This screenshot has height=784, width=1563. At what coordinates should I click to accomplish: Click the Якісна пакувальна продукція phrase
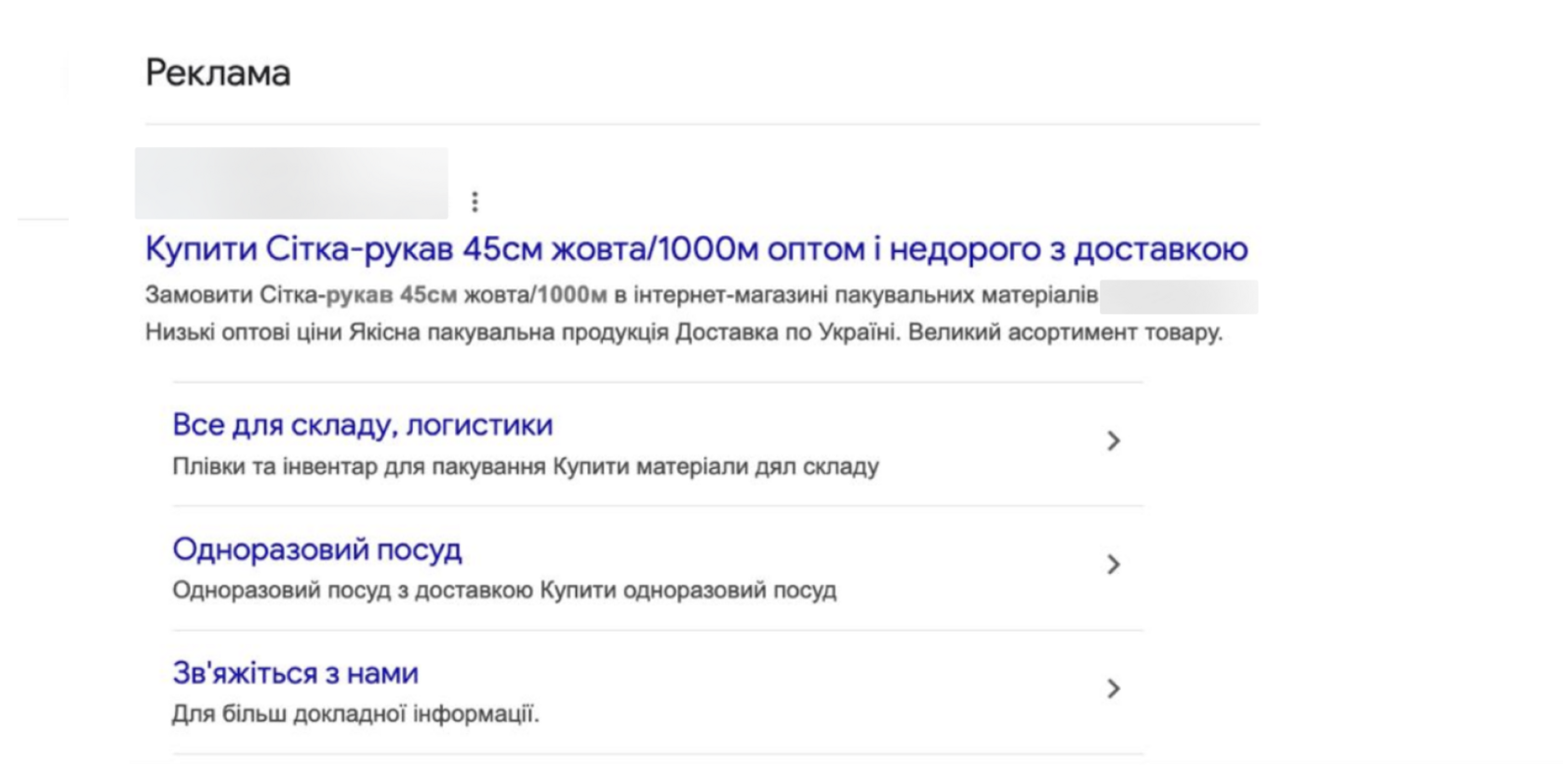click(508, 332)
